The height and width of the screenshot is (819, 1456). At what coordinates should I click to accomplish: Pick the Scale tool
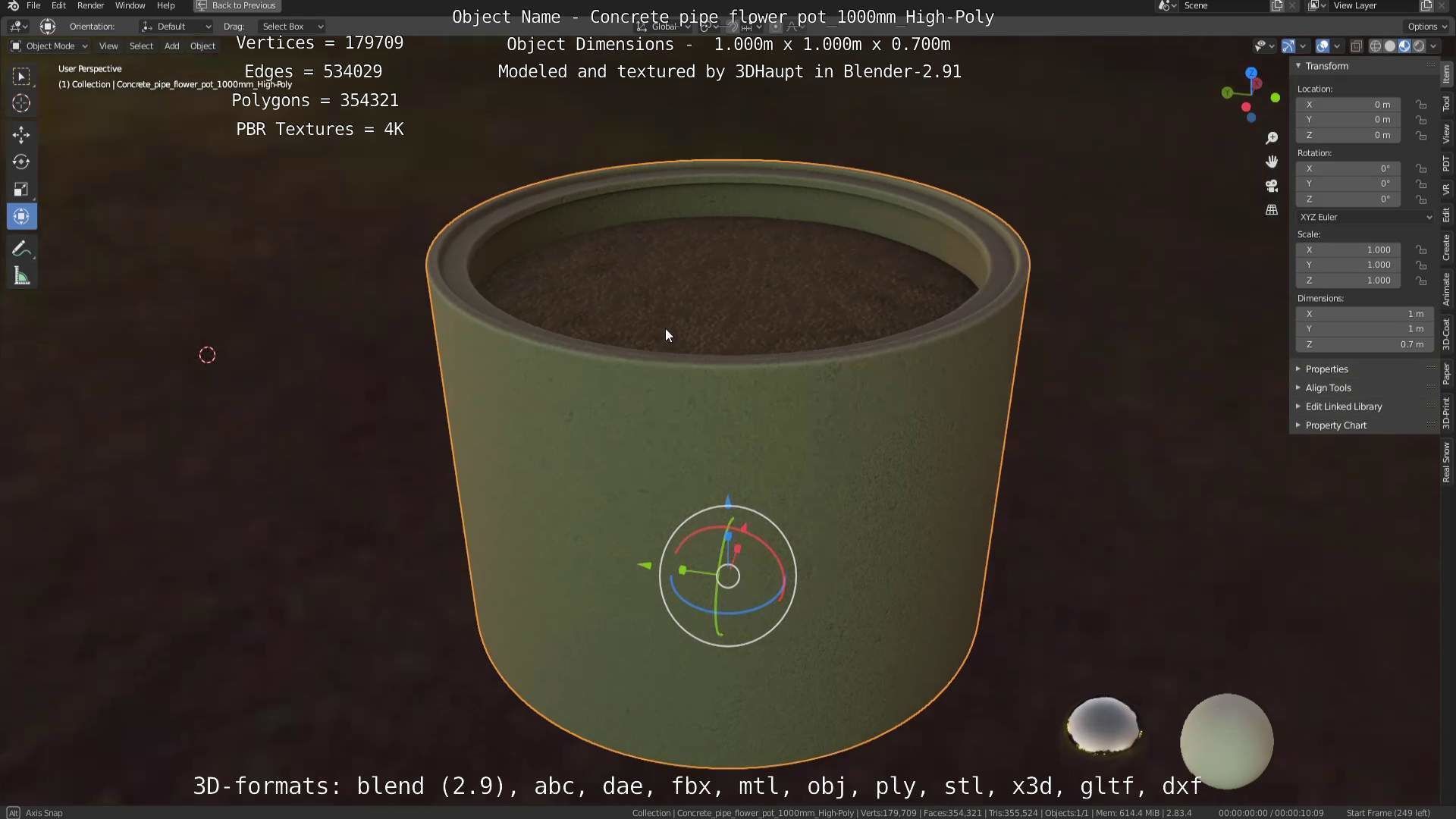pos(21,190)
